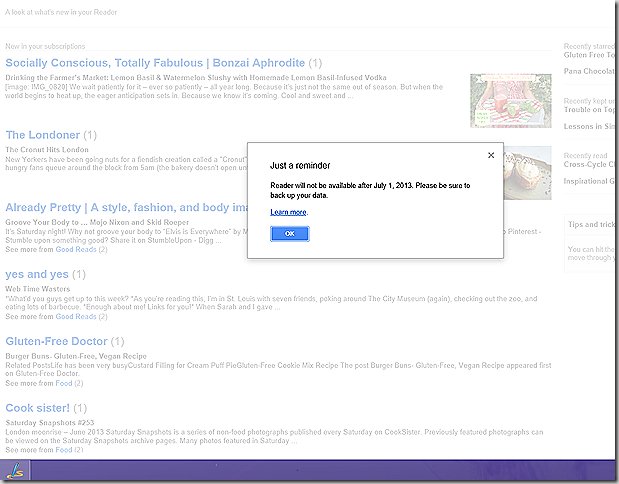This screenshot has height=484, width=619.
Task: Open the Already Pretty feed title
Action: (x=126, y=208)
